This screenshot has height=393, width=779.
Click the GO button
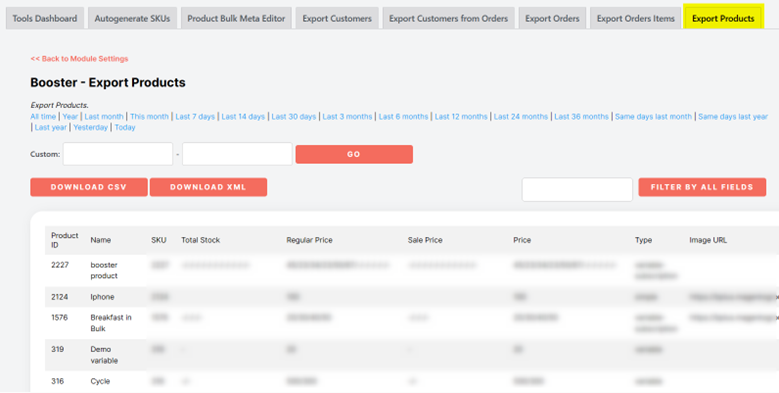coord(354,154)
